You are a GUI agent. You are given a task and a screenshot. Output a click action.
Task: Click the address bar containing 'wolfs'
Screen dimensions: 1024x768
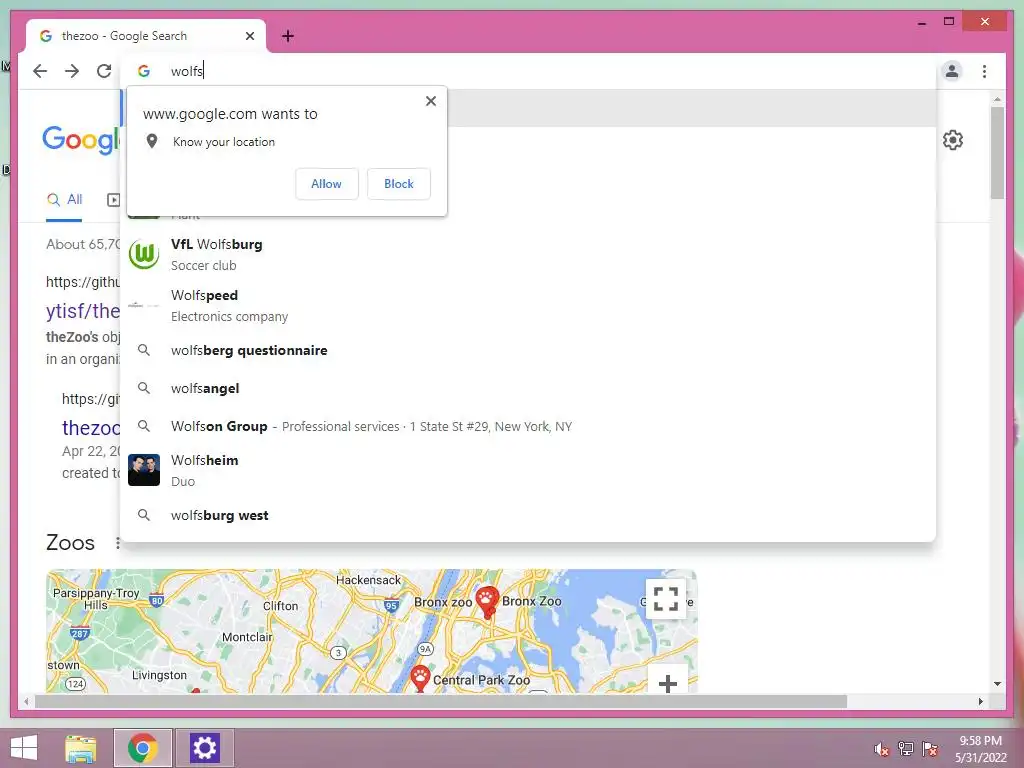pos(529,71)
